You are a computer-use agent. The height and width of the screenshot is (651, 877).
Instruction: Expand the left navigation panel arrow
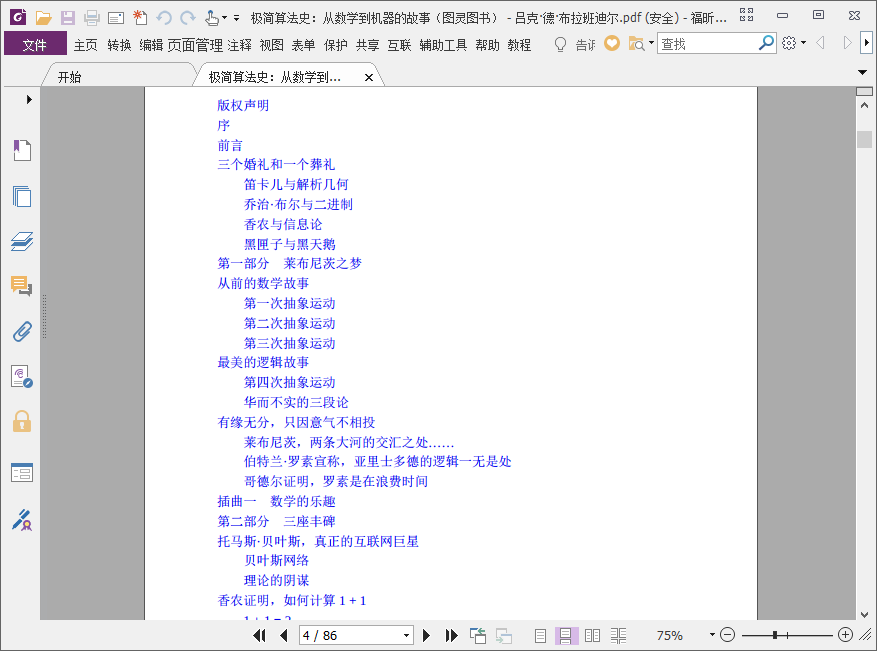pyautogui.click(x=29, y=100)
